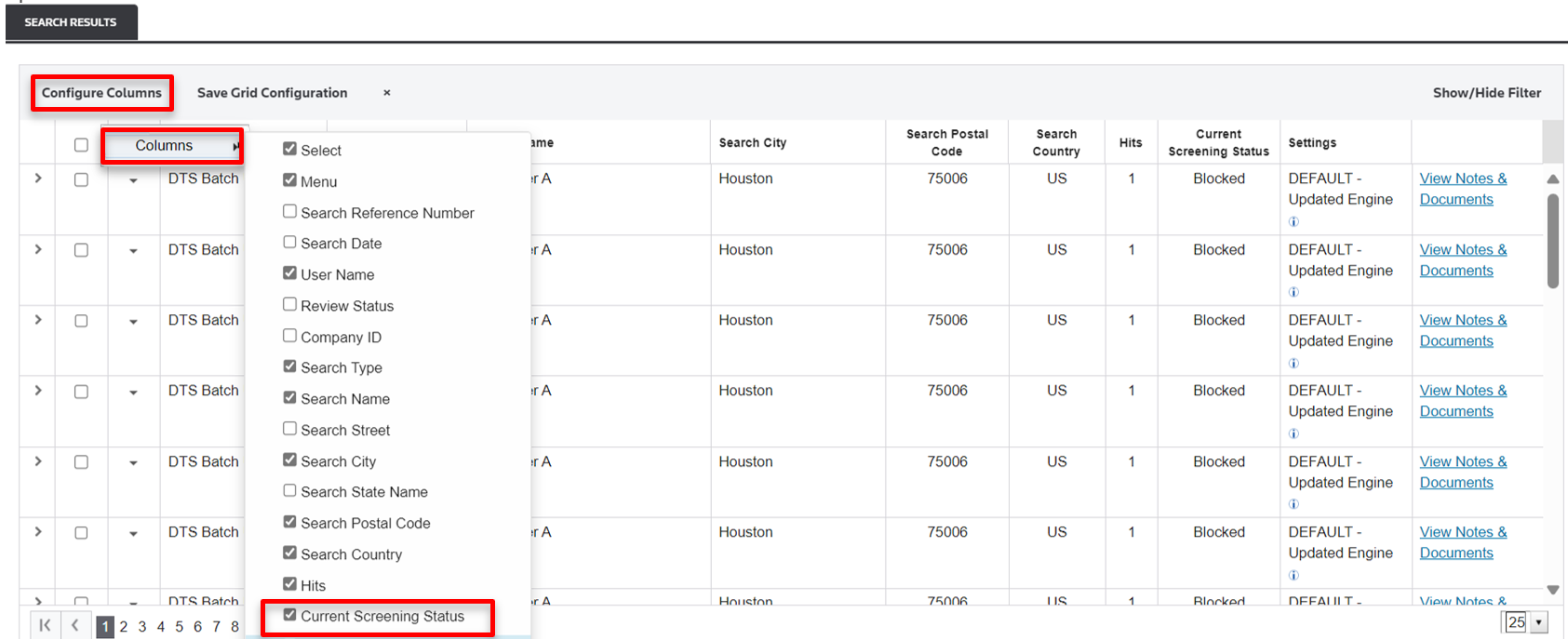Image resolution: width=1568 pixels, height=639 pixels.
Task: Click the first page navigation icon
Action: 45,626
